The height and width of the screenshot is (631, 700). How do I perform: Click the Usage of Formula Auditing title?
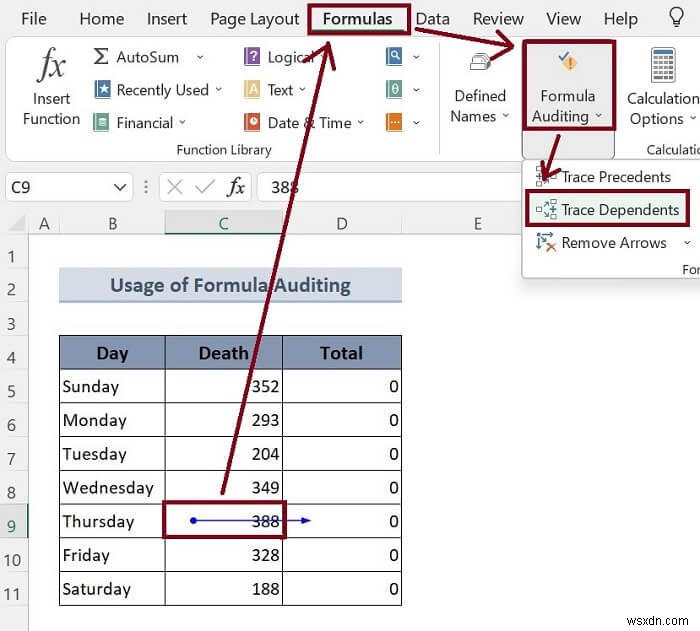[x=230, y=285]
